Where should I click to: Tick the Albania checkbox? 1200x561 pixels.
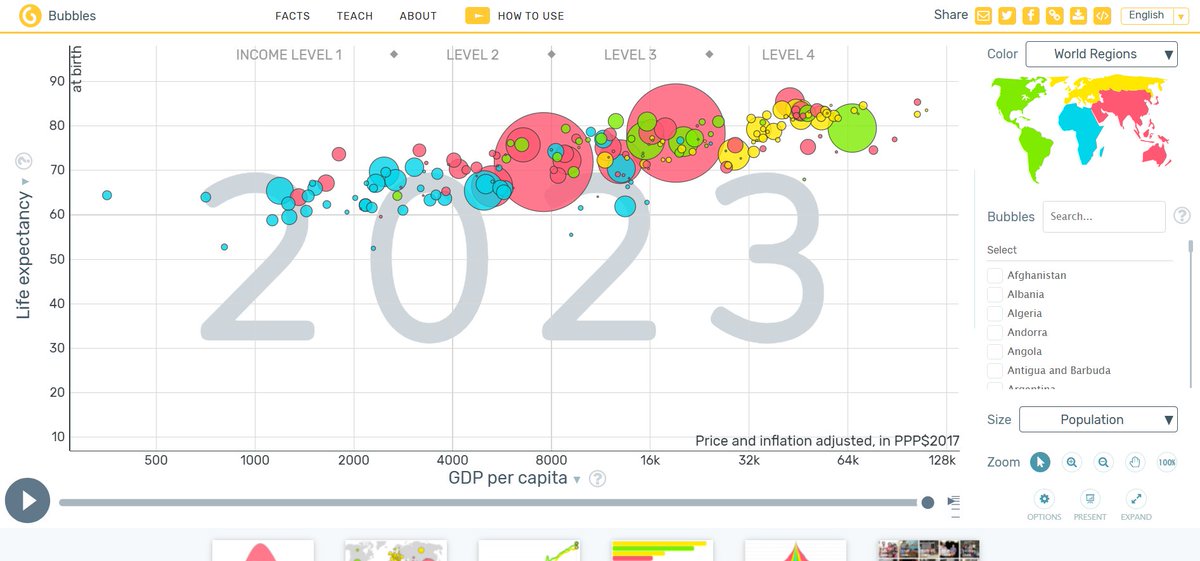(x=994, y=294)
